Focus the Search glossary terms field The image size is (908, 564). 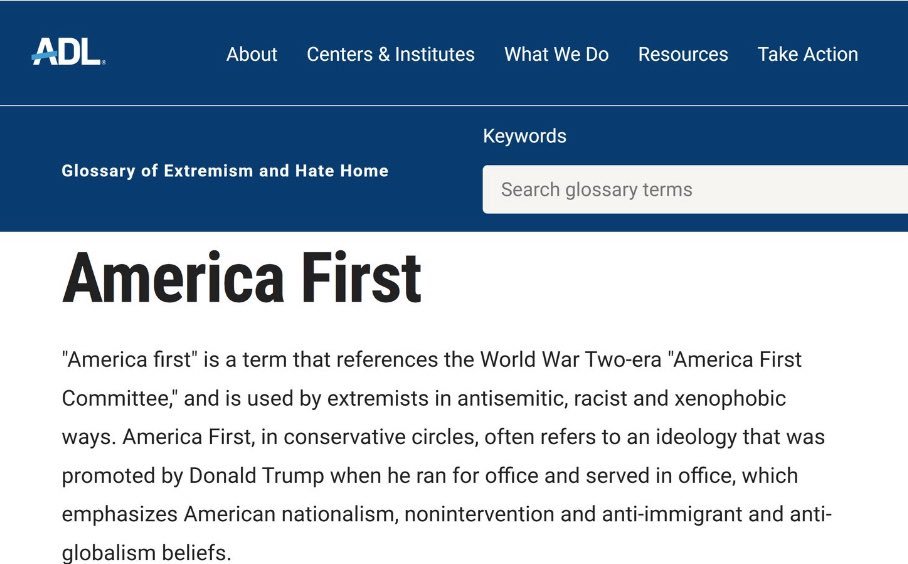coord(690,189)
